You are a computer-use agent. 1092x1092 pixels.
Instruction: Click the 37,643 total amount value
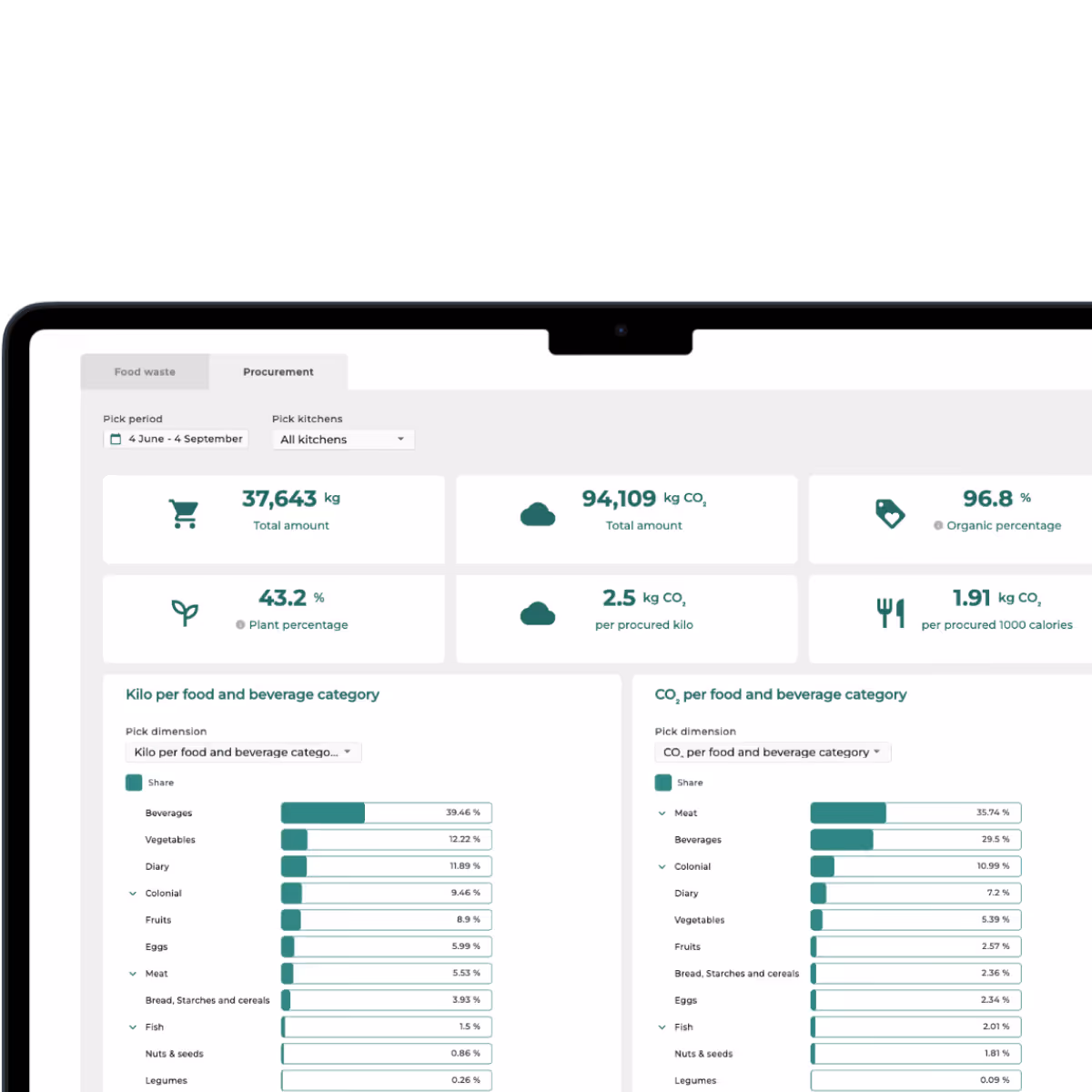click(x=279, y=499)
